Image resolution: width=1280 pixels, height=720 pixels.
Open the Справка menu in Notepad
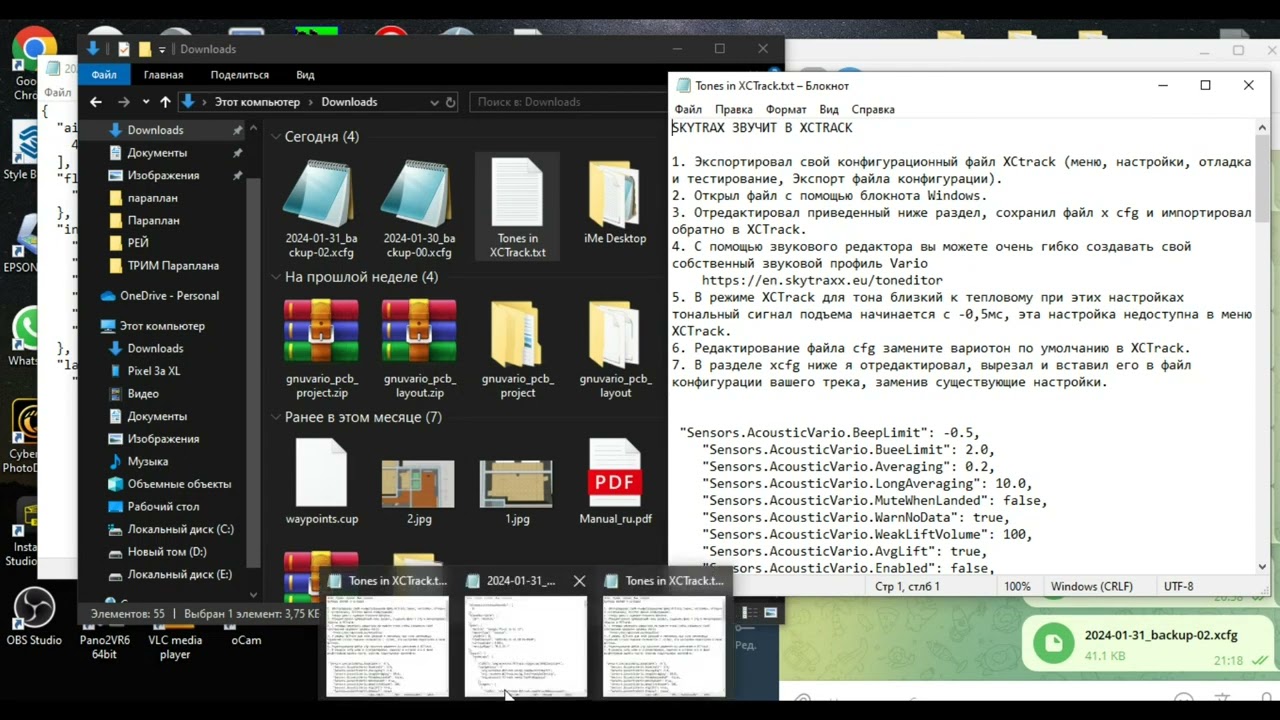click(x=873, y=109)
